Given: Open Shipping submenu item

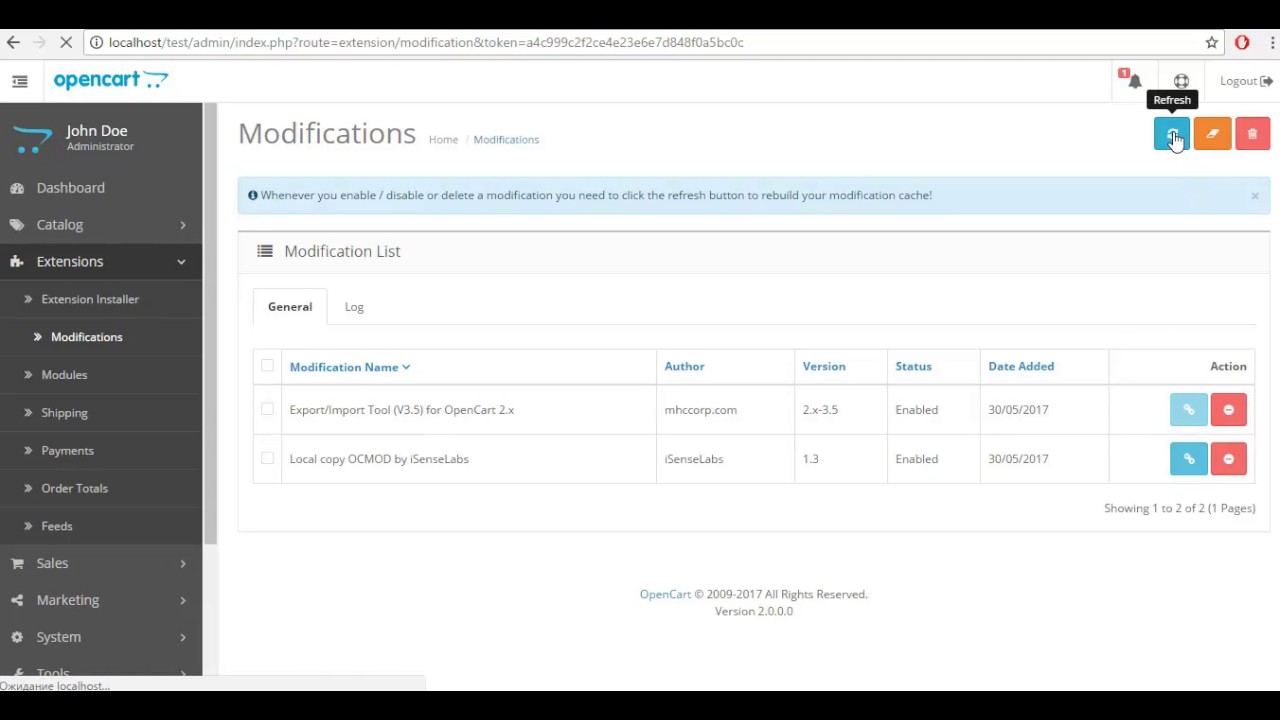Looking at the screenshot, I should coord(101,413).
